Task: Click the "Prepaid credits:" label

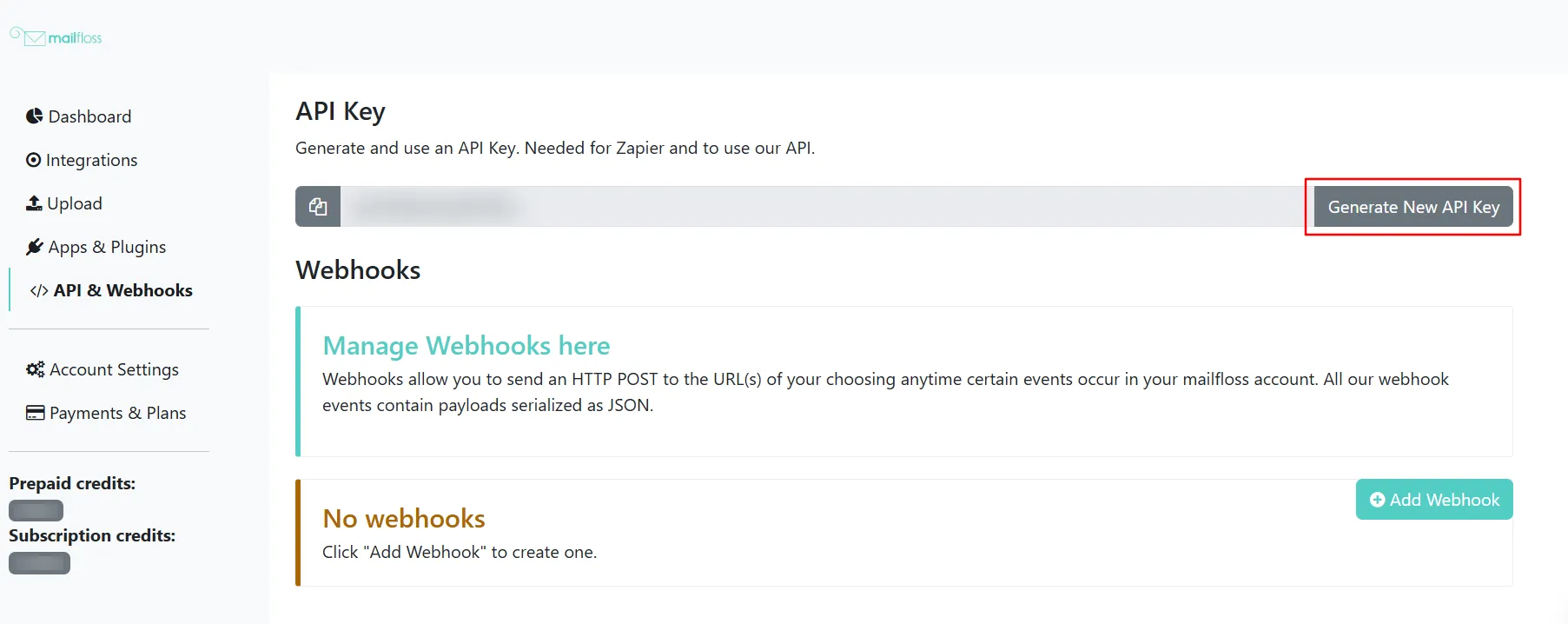Action: [x=72, y=483]
